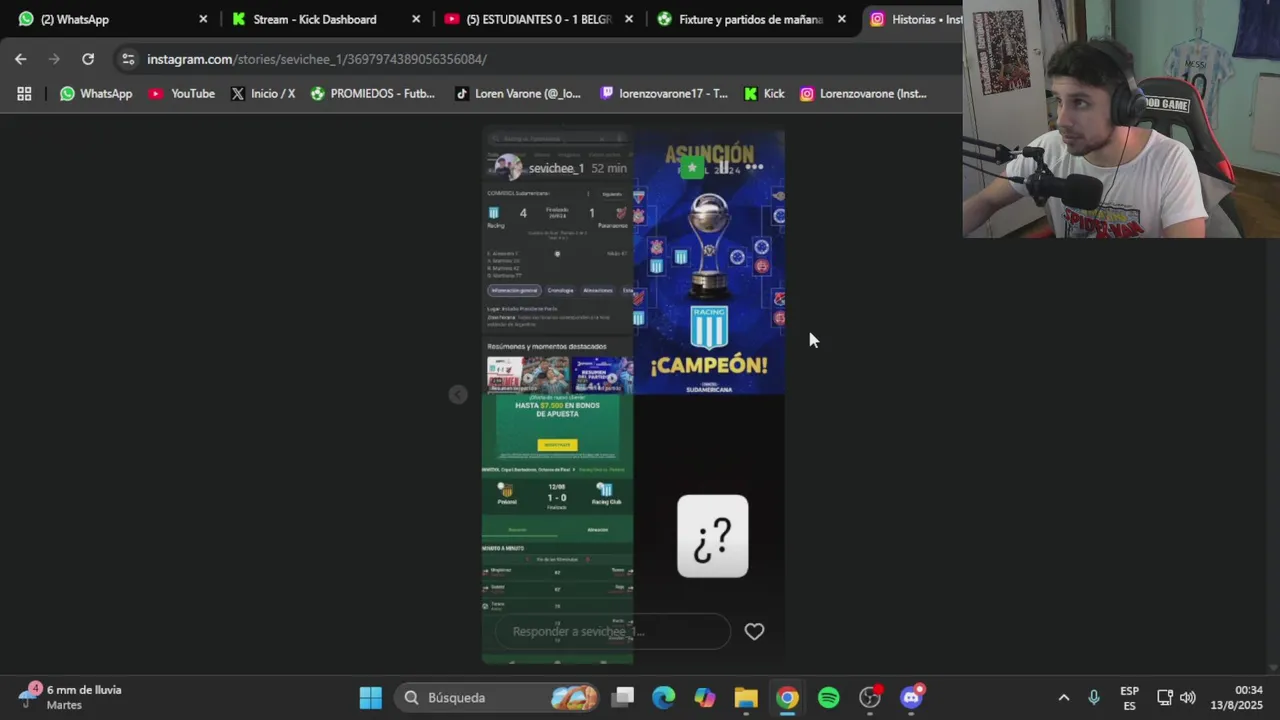Screen dimensions: 1280x720
Task: Open the Chrome apps grid shortcut
Action: (24, 94)
